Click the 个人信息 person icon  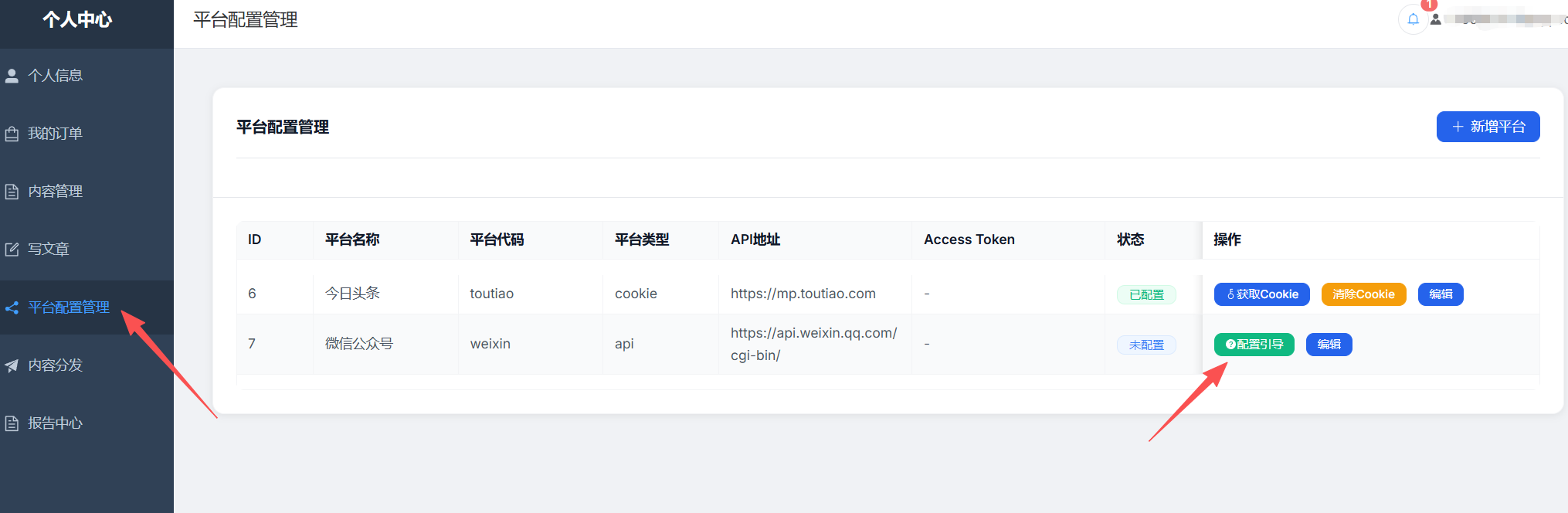tap(12, 76)
